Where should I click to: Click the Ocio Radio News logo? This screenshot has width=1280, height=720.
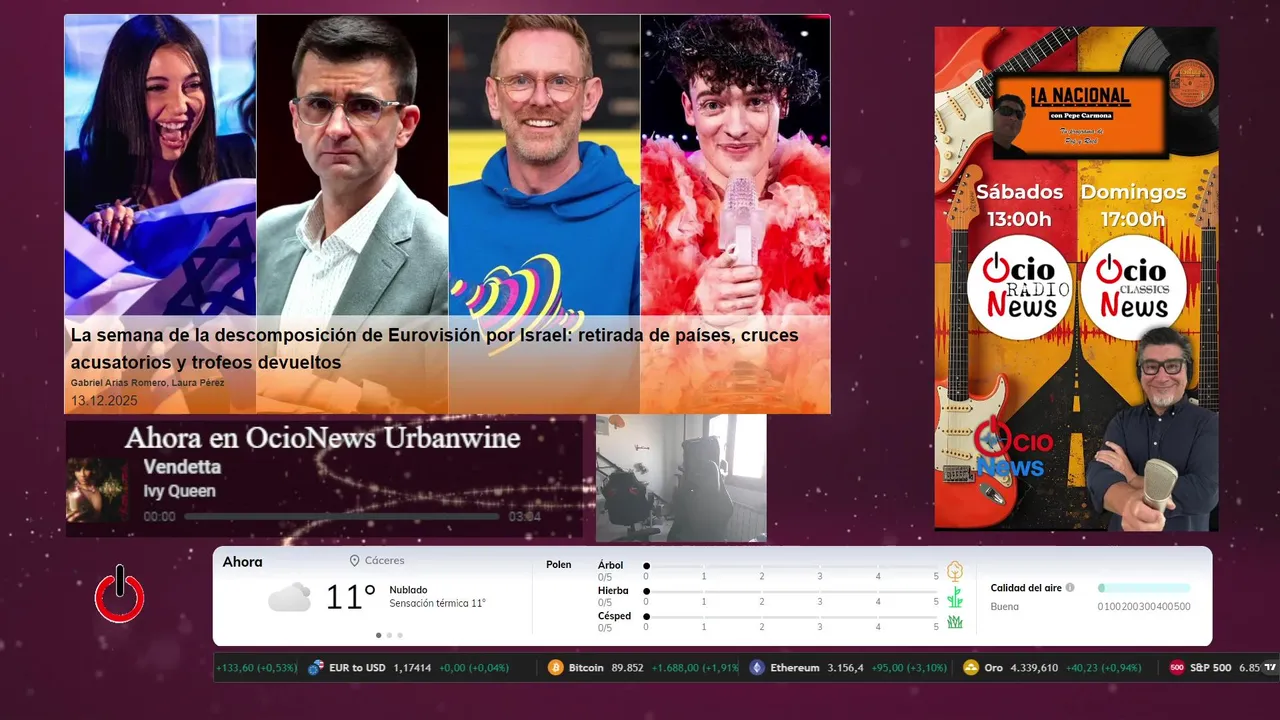click(1019, 287)
